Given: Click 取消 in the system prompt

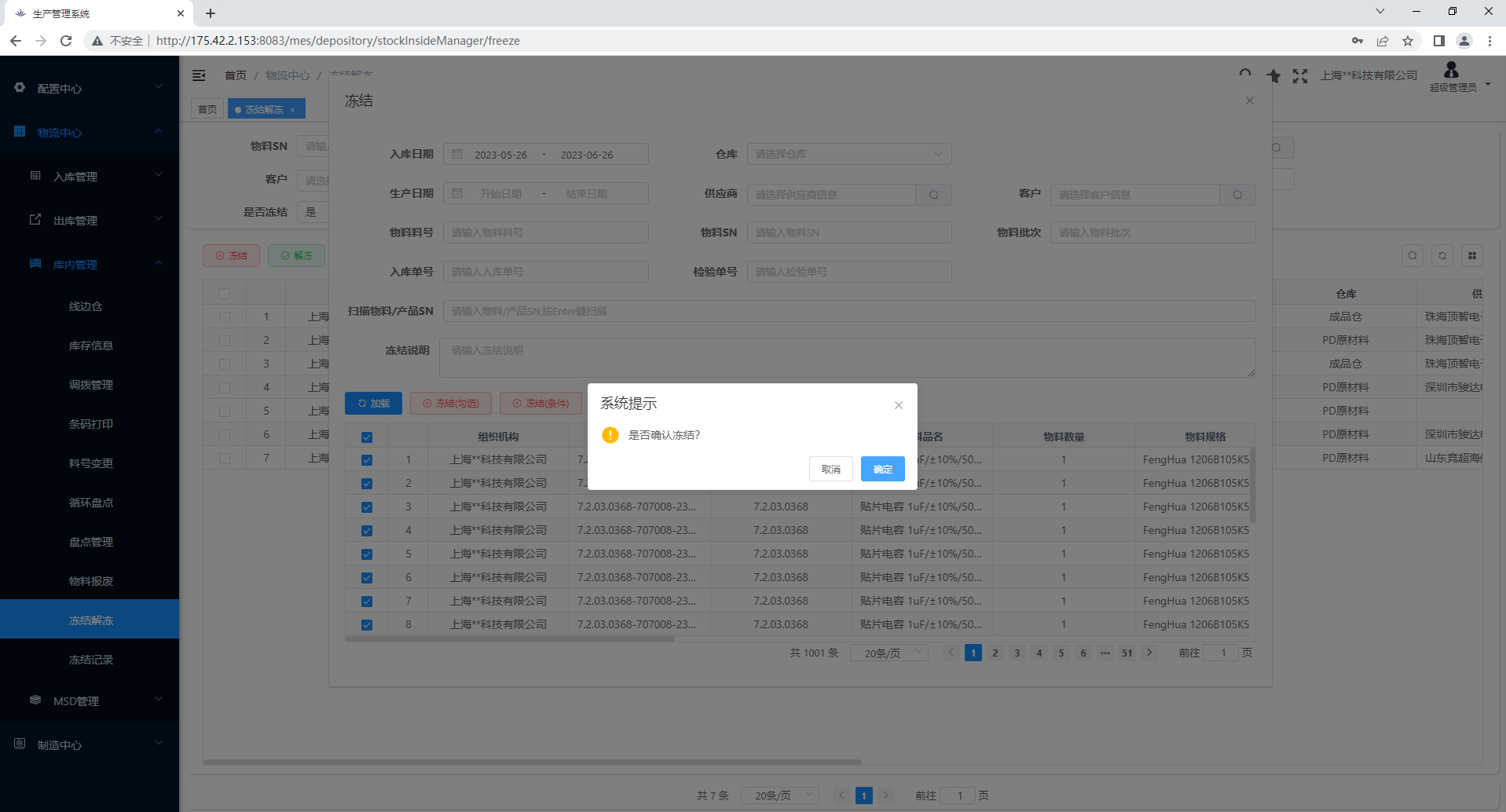Looking at the screenshot, I should point(831,469).
